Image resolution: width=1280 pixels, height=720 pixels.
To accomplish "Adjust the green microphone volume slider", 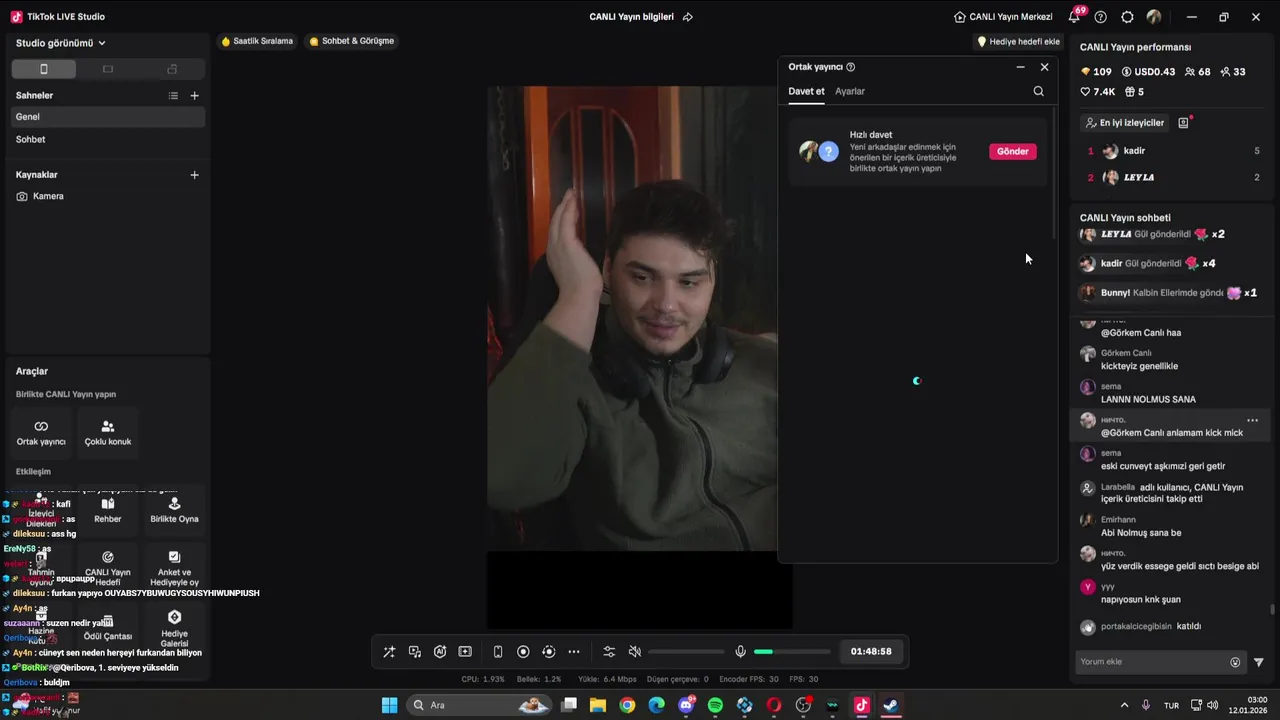I will click(792, 652).
